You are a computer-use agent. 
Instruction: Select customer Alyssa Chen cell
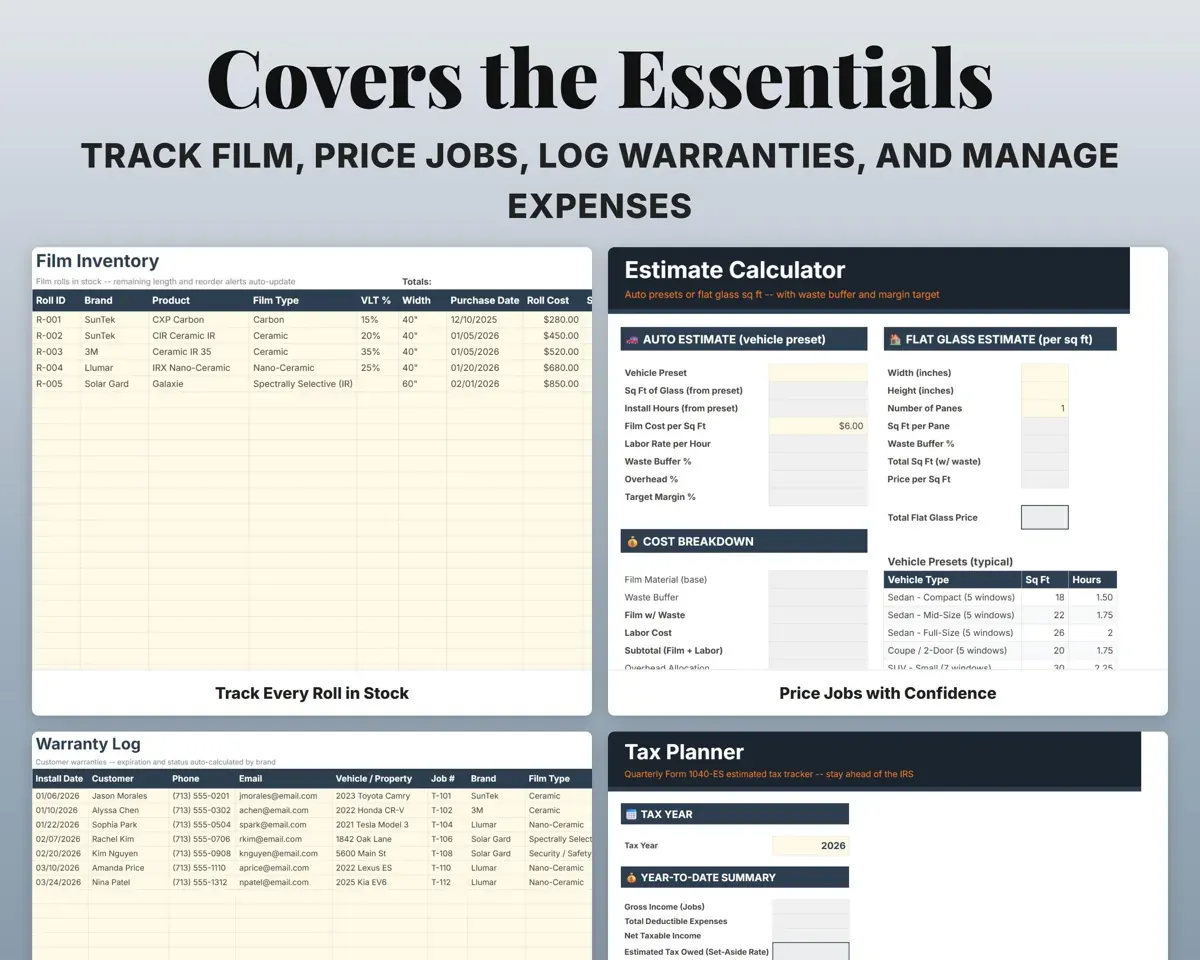(128, 810)
